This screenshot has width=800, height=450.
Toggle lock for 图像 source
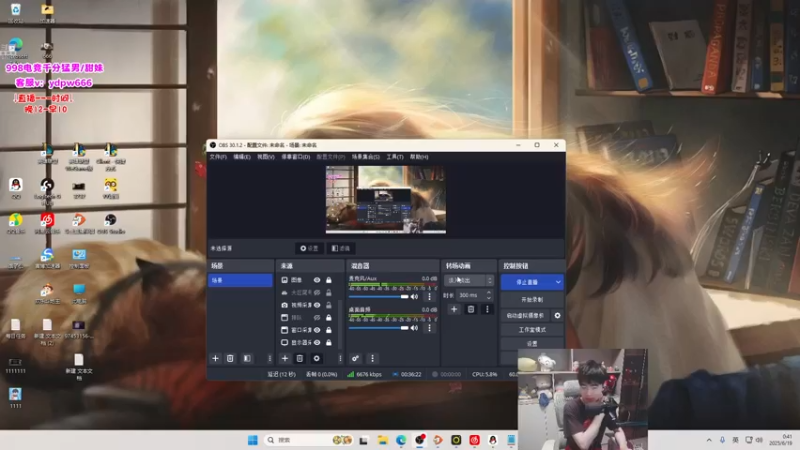click(x=329, y=280)
